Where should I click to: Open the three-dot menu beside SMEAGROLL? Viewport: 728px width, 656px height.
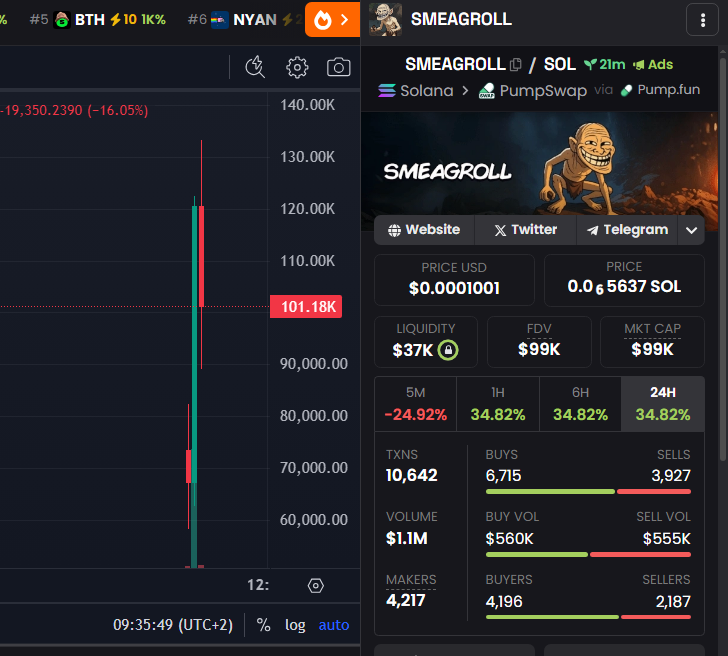pos(702,20)
